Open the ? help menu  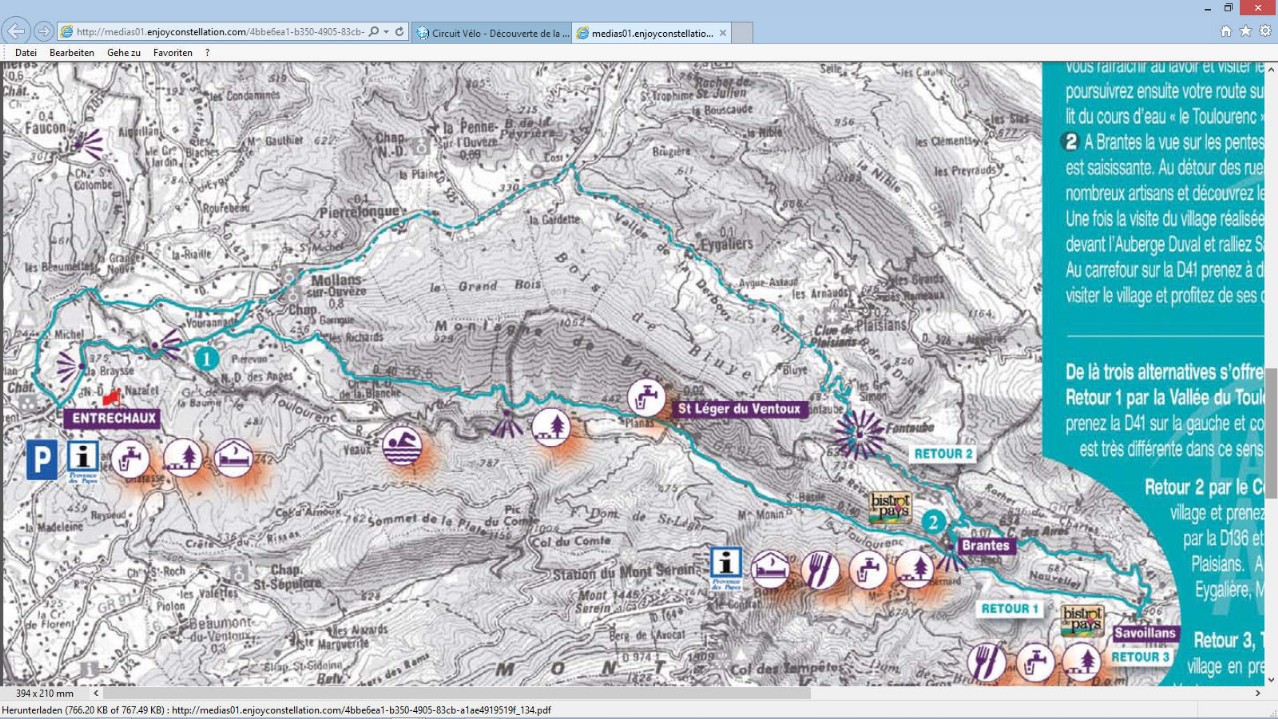click(207, 52)
